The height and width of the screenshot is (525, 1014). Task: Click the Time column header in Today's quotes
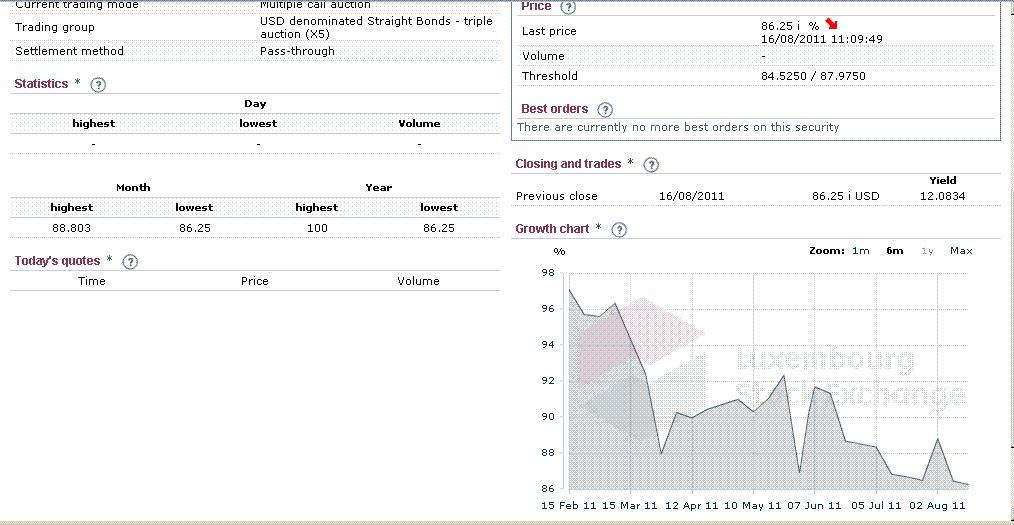point(92,281)
